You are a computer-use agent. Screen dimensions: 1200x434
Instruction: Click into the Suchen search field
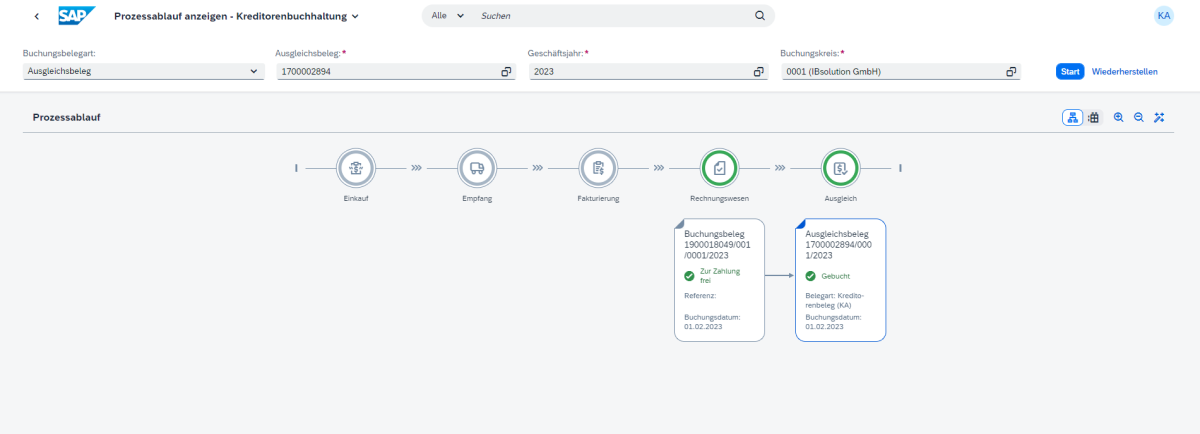612,16
